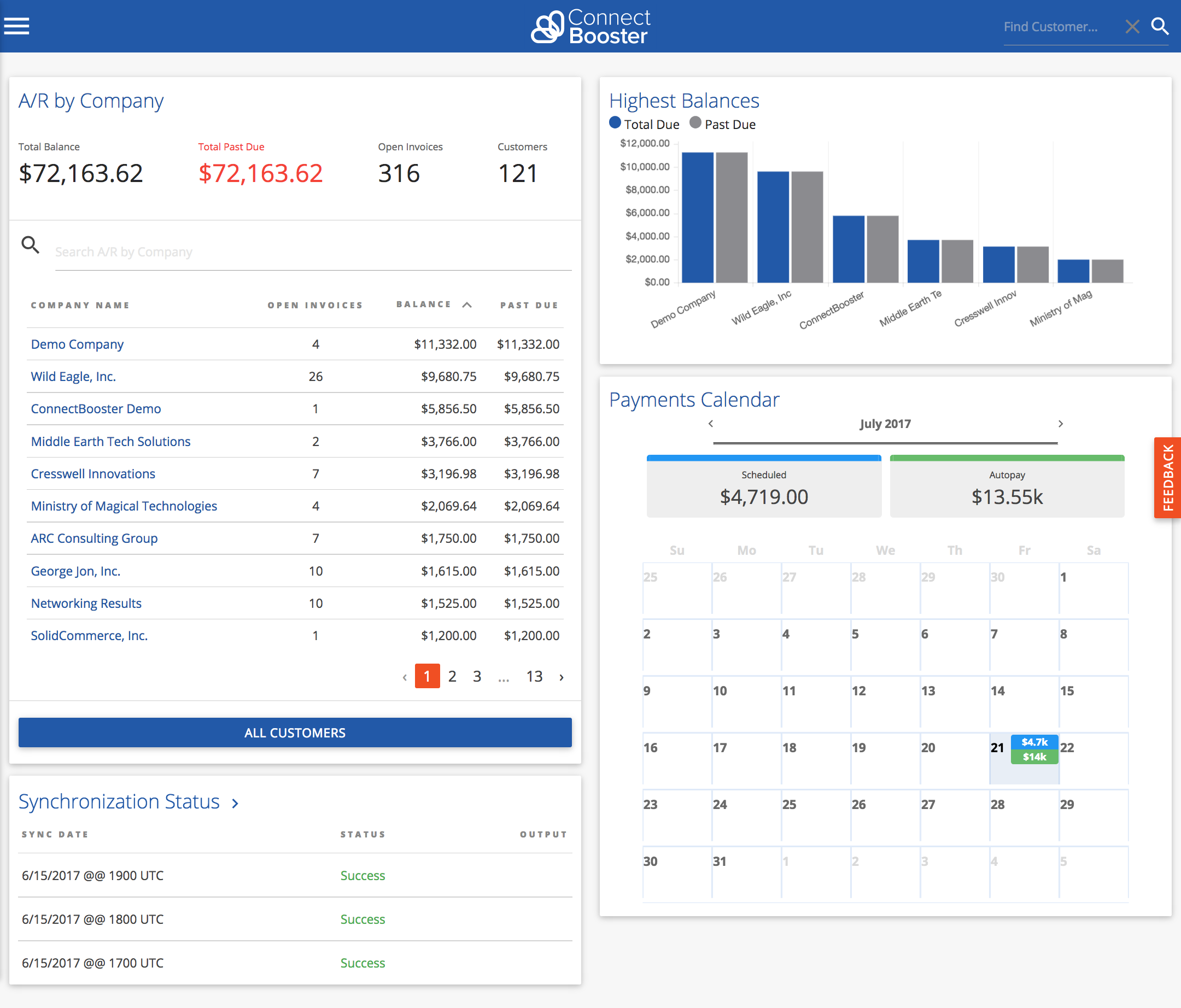Click ConnectBooster blue Total Due bar
Viewport: 1181px width, 1008px height.
pyautogui.click(x=849, y=249)
